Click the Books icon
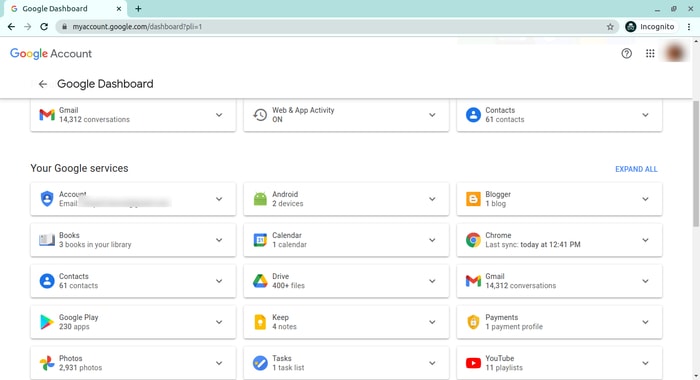 pyautogui.click(x=47, y=240)
